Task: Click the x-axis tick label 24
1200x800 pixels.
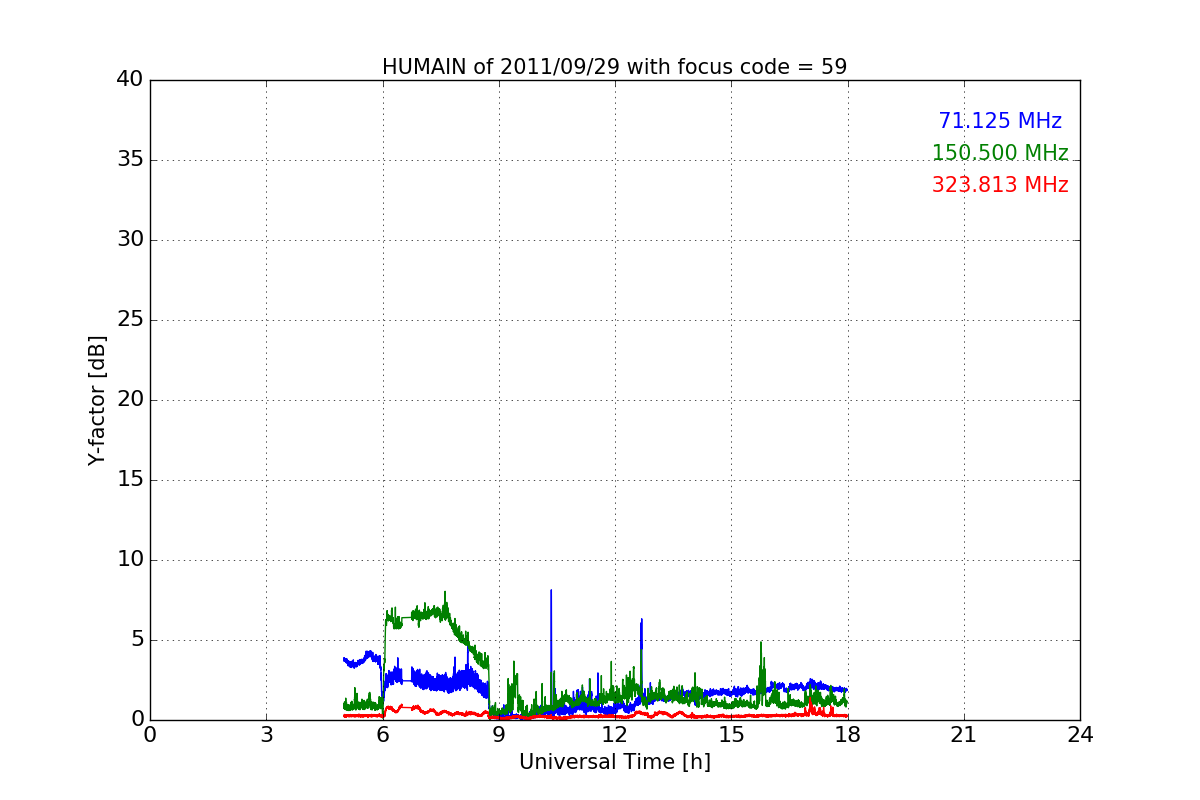Action: pos(1080,735)
